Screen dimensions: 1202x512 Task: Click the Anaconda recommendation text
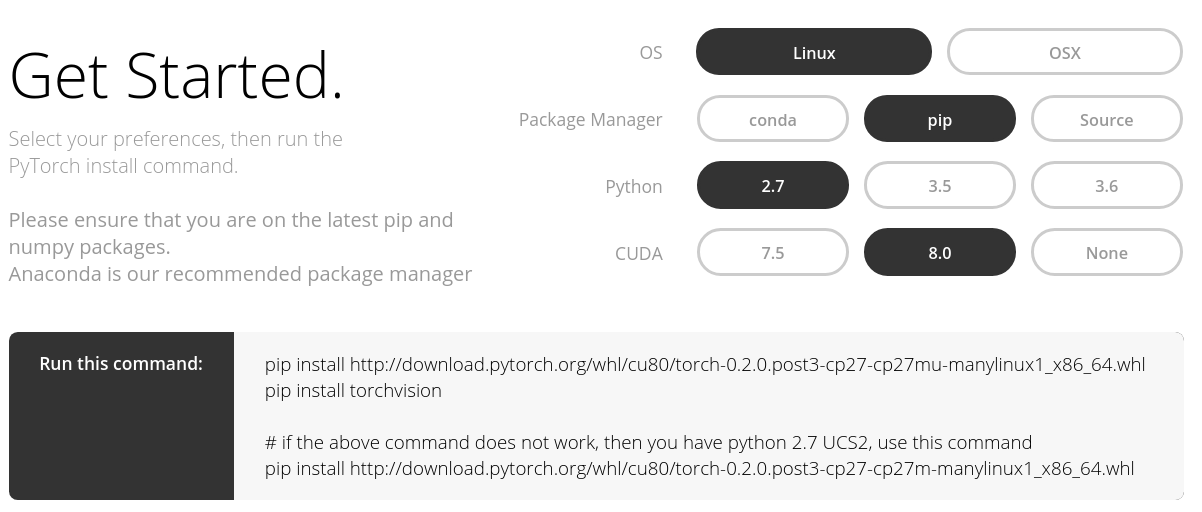tap(240, 273)
